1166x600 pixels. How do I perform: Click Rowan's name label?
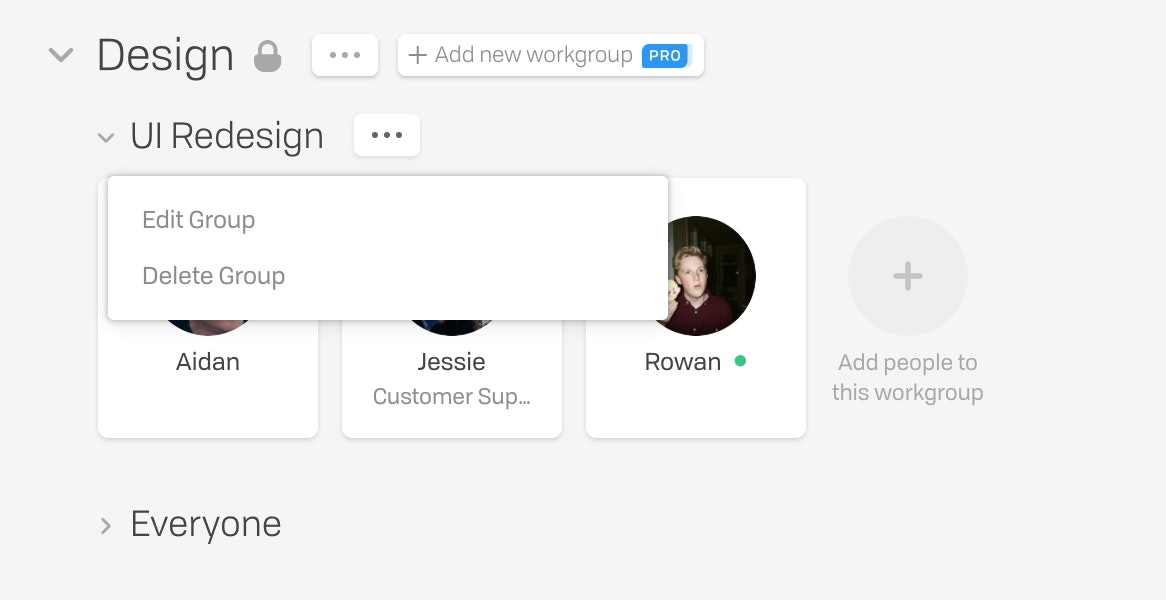683,362
